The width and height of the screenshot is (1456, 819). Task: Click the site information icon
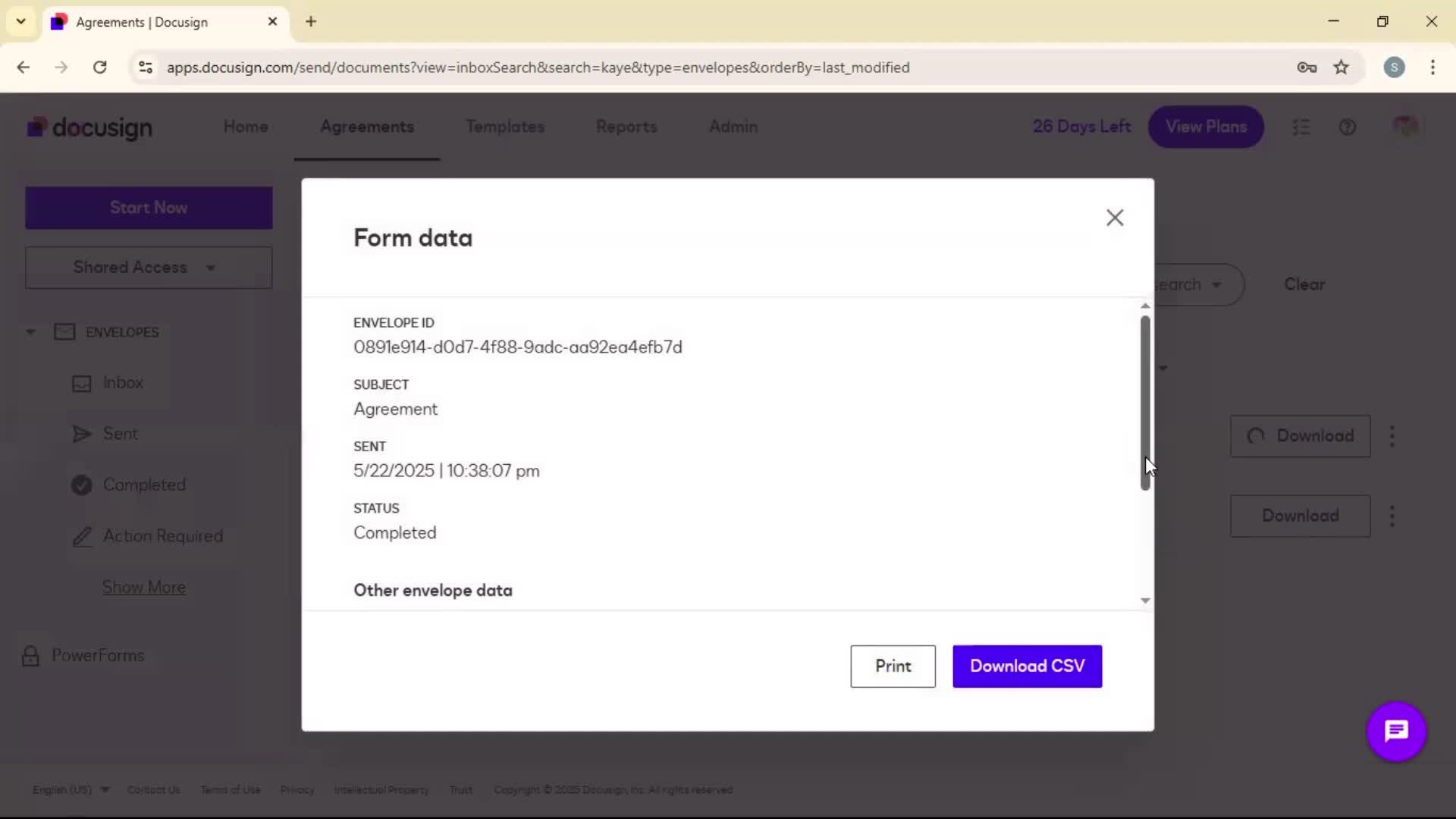click(x=146, y=67)
